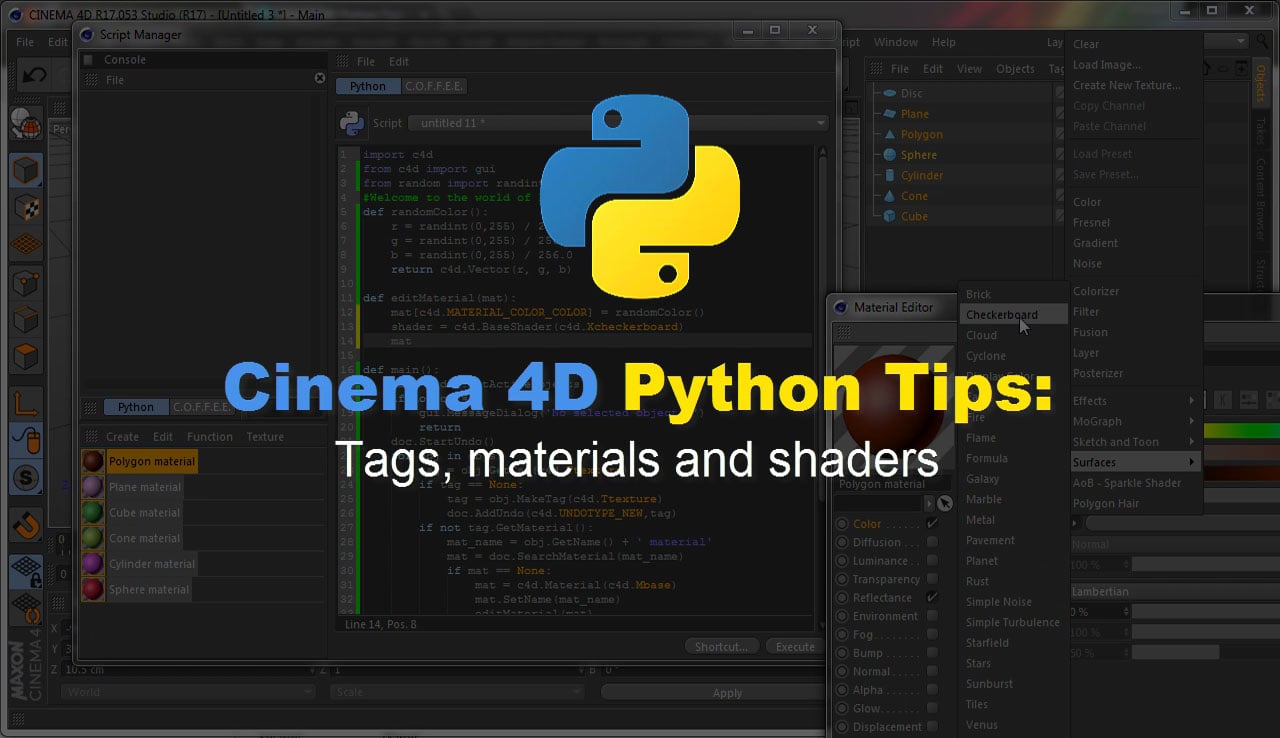
Task: Expand the Sketch and Toon submenu
Action: click(x=1133, y=442)
